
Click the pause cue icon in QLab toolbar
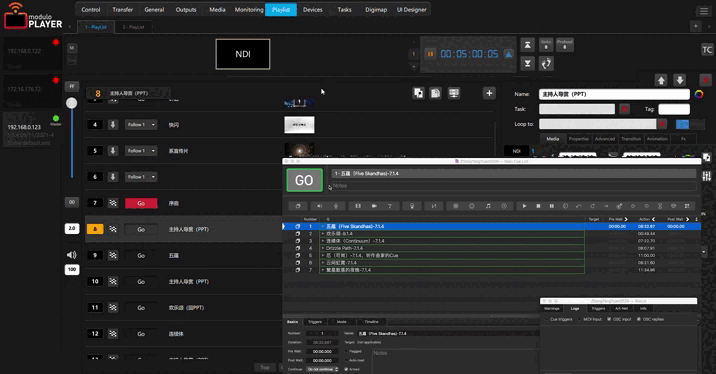point(552,206)
